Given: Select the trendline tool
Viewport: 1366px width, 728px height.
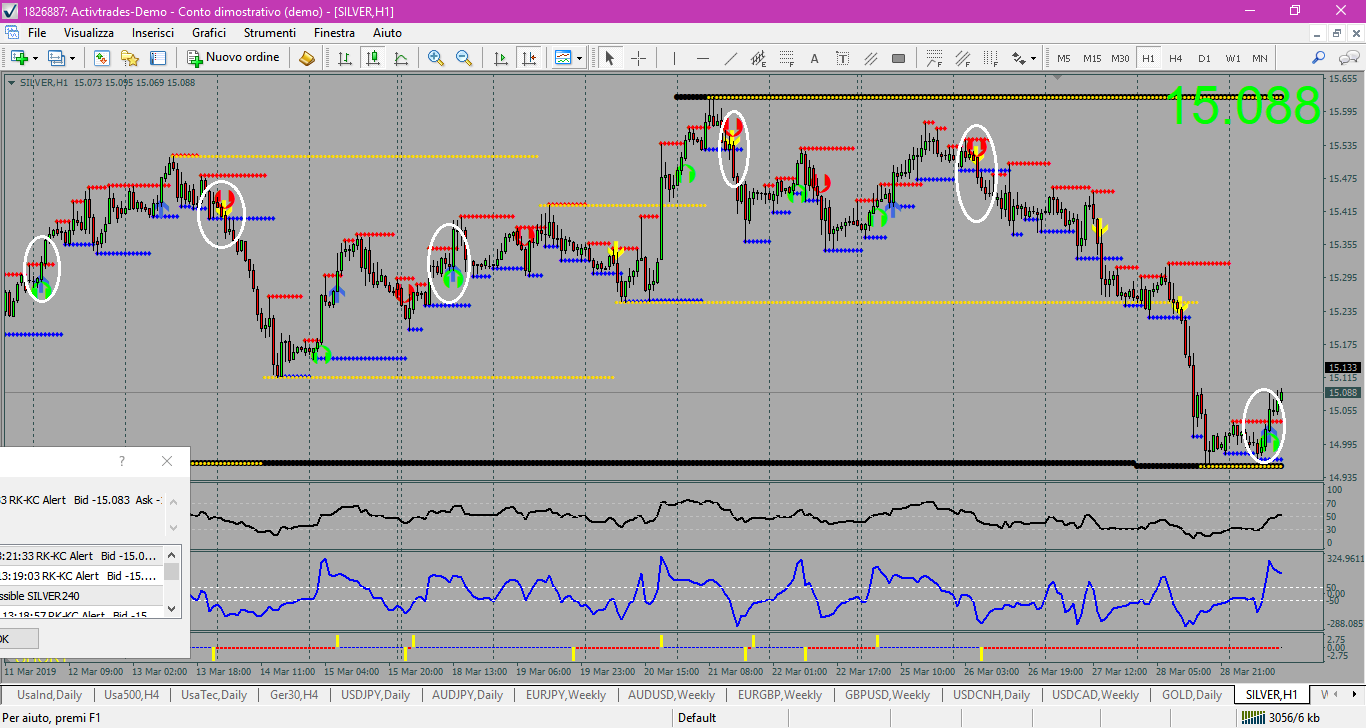Looking at the screenshot, I should 731,58.
